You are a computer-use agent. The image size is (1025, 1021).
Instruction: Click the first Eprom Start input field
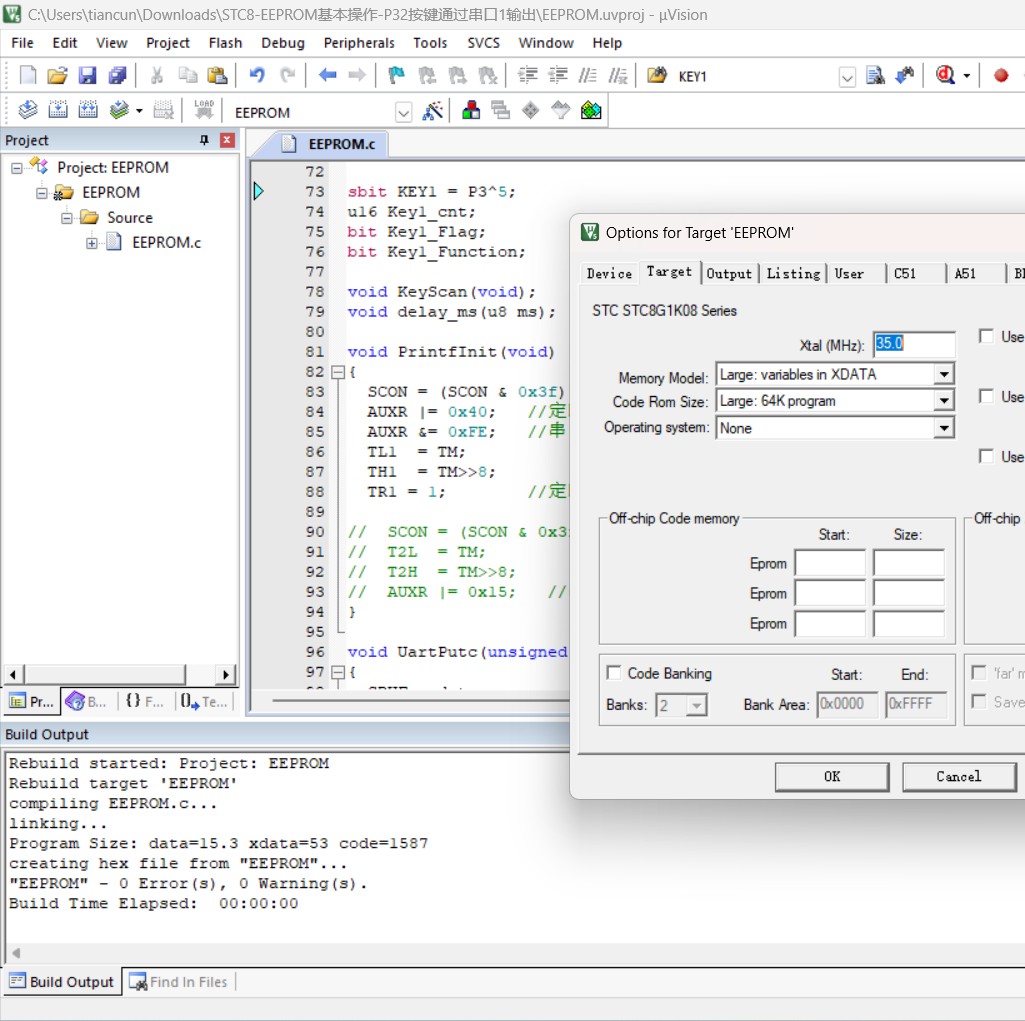coord(830,563)
